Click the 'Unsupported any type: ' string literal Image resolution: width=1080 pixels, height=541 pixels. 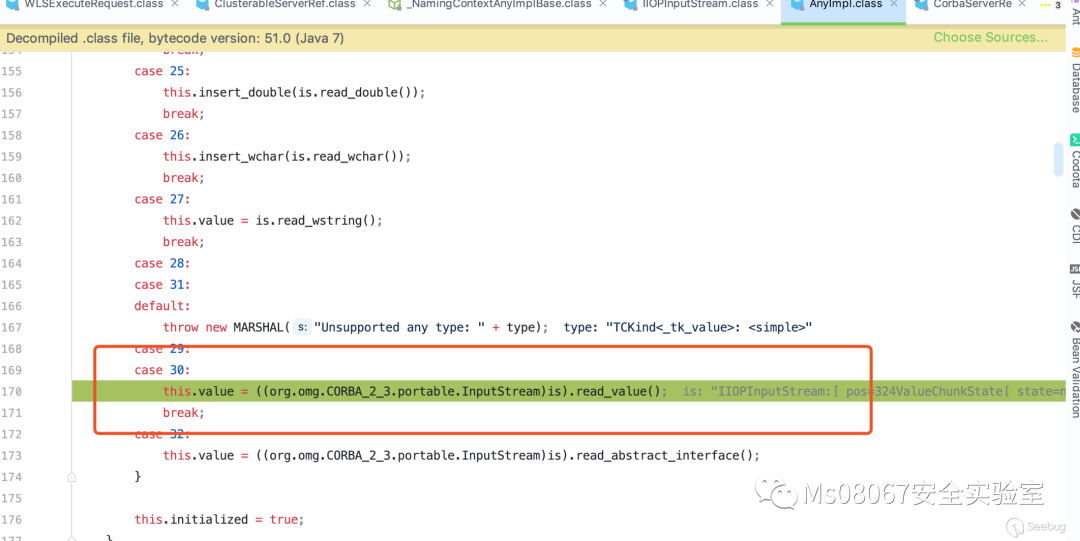[400, 327]
